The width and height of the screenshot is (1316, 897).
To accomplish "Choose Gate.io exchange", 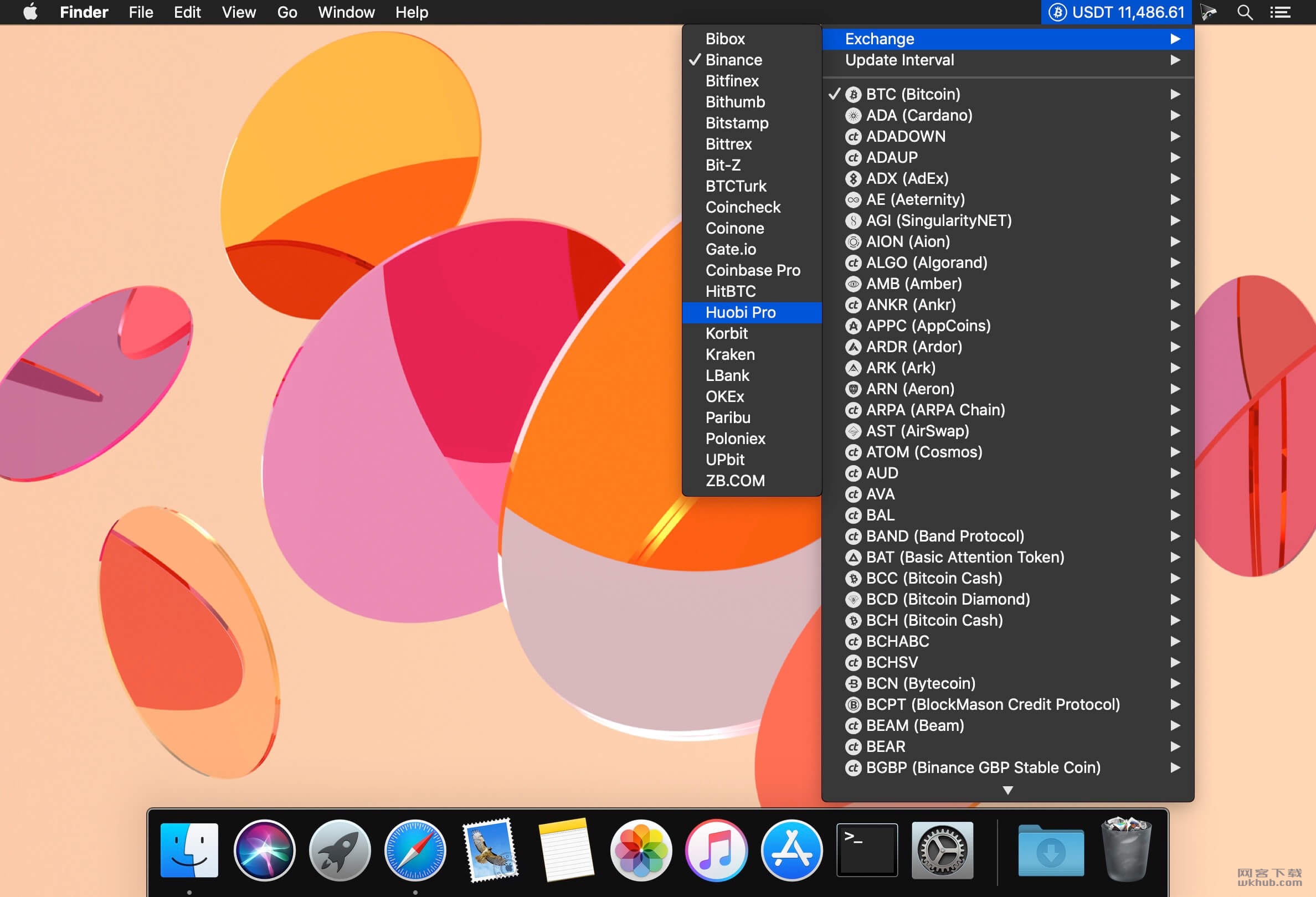I will [x=752, y=250].
